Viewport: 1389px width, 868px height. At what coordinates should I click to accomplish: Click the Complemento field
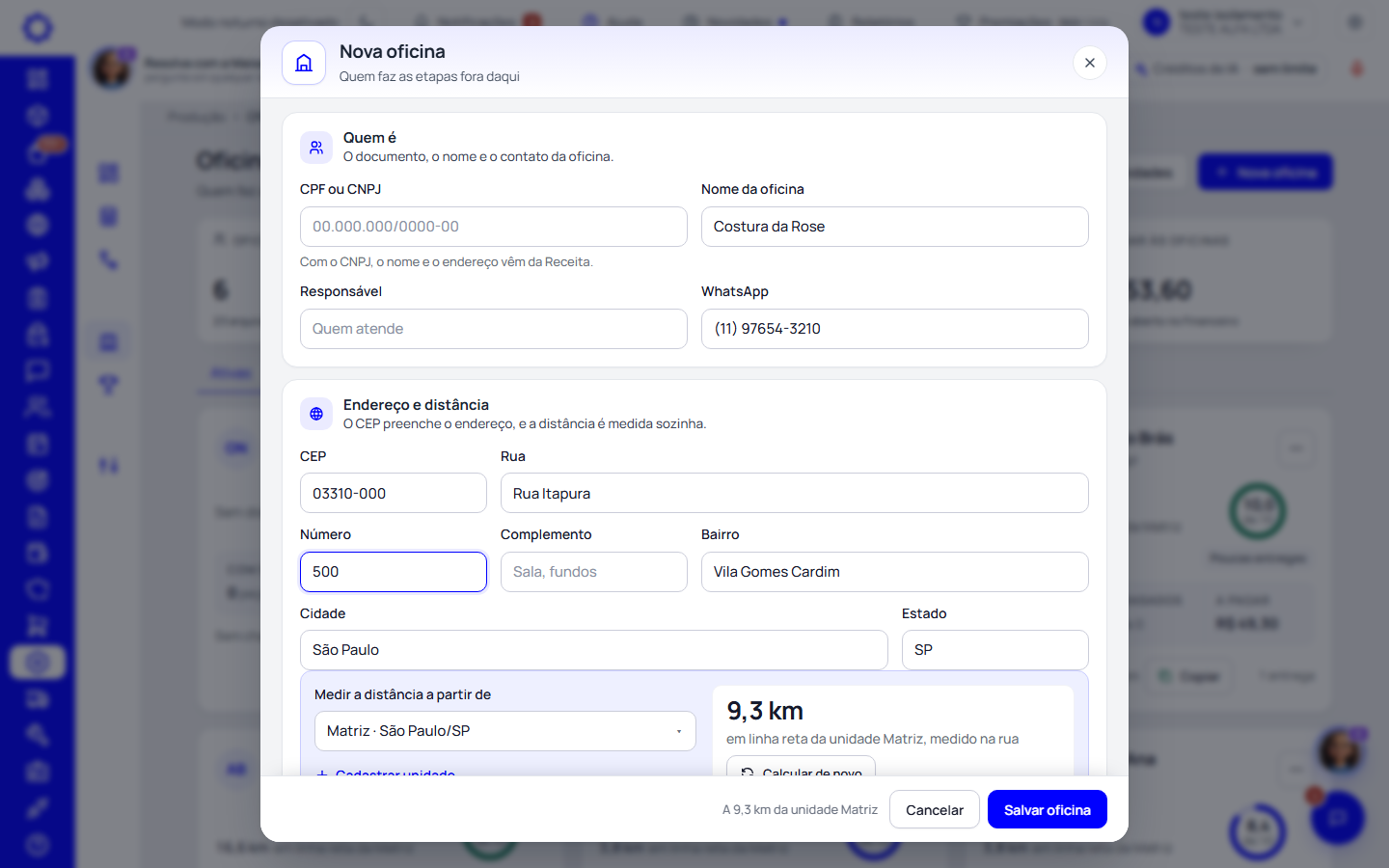[x=594, y=572]
